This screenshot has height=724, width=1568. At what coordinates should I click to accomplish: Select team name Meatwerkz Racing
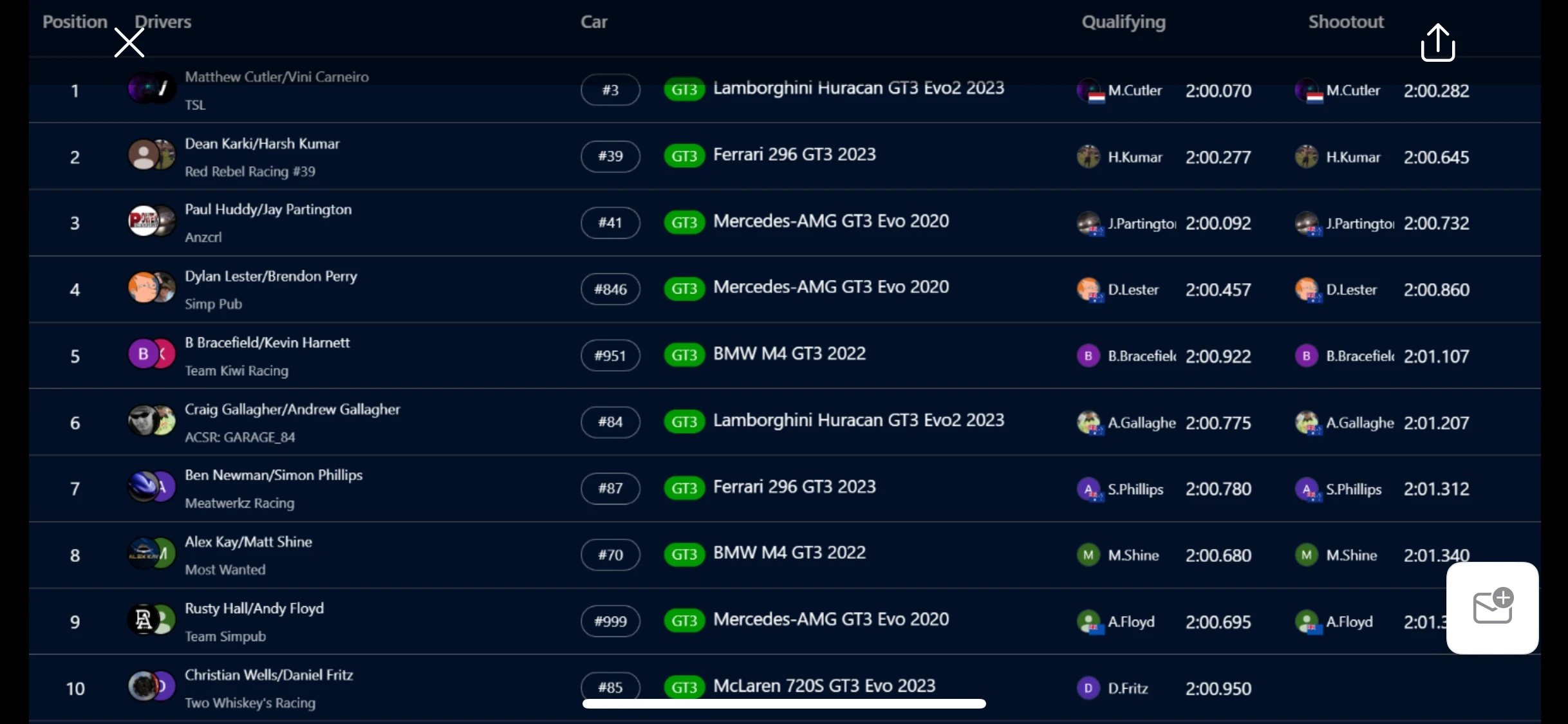pos(239,503)
